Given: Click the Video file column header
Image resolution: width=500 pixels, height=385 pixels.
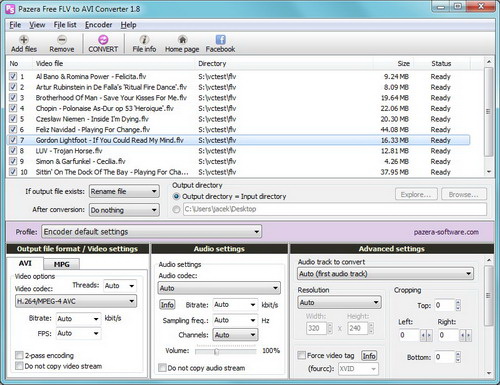Looking at the screenshot, I should click(x=113, y=63).
